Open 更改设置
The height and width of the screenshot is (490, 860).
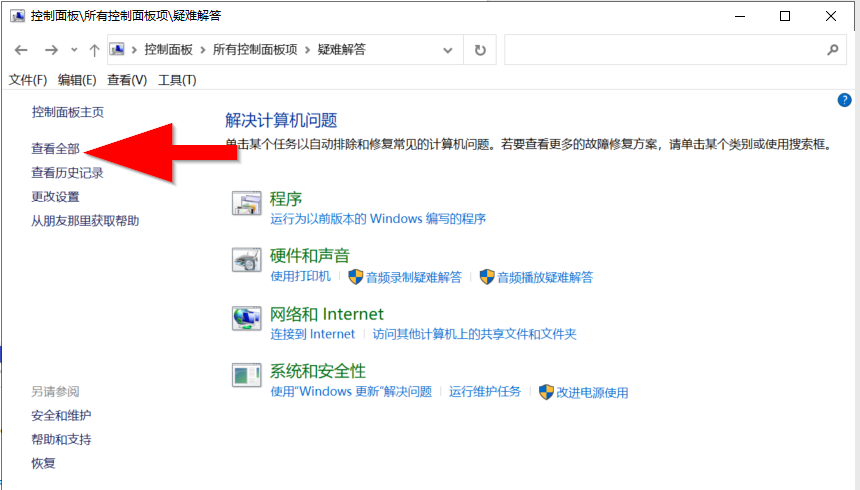point(55,196)
